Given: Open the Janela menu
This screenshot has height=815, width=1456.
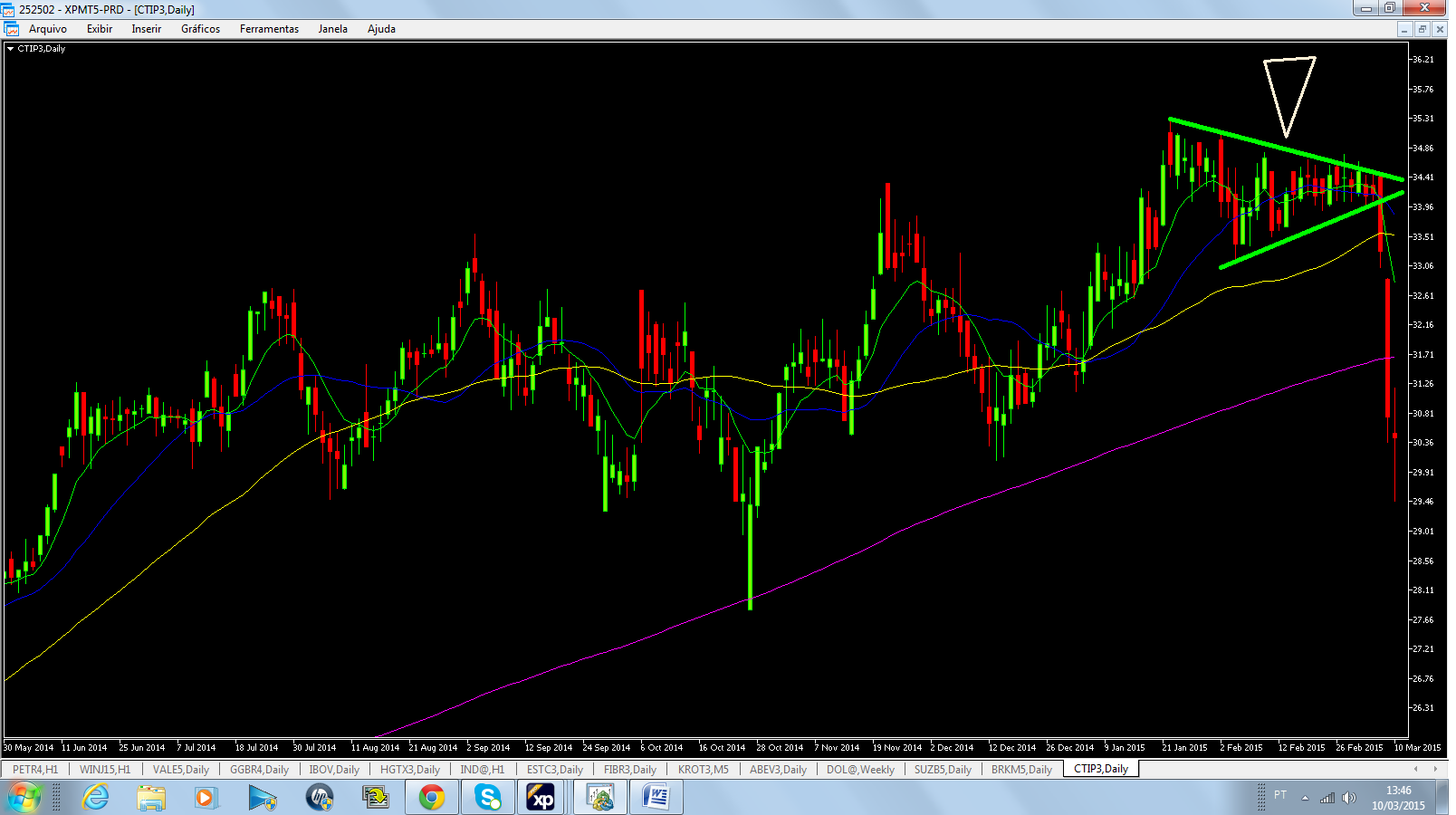Looking at the screenshot, I should click(x=332, y=29).
